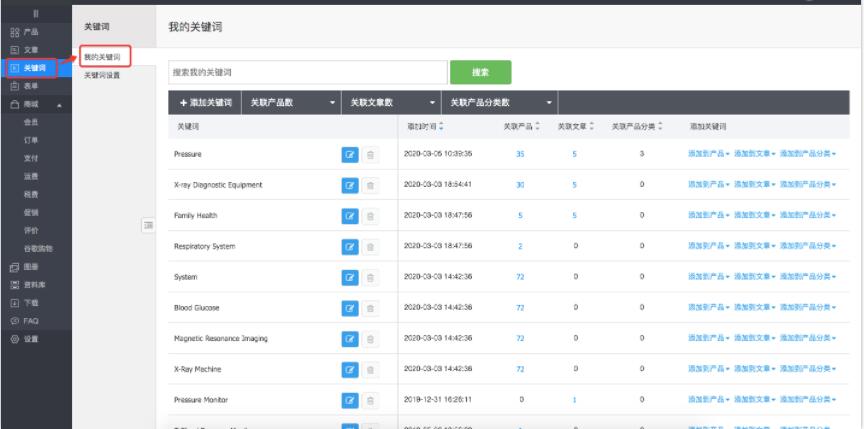Expand 添加到产品 dropdown for Pressure row
Image resolution: width=864 pixels, height=429 pixels.
[709, 154]
